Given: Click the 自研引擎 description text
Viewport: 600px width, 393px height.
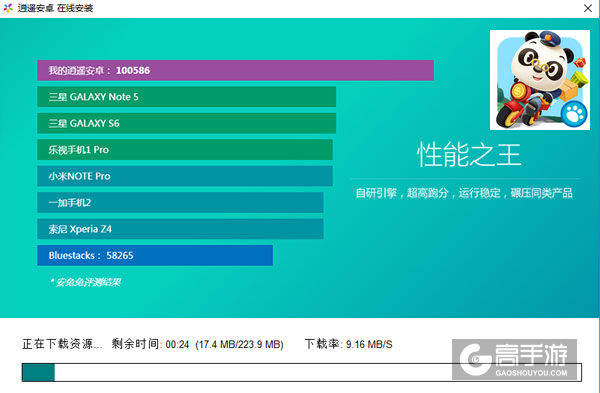Looking at the screenshot, I should [x=464, y=193].
